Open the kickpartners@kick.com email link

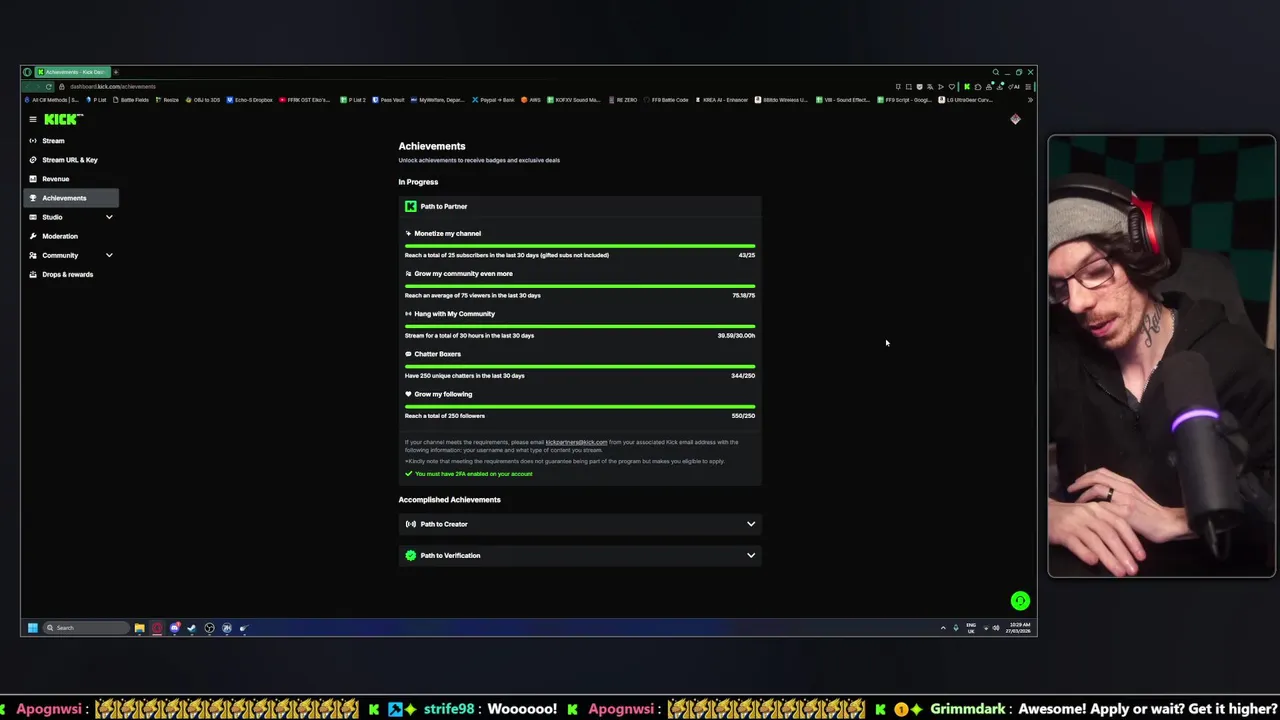pyautogui.click(x=576, y=442)
